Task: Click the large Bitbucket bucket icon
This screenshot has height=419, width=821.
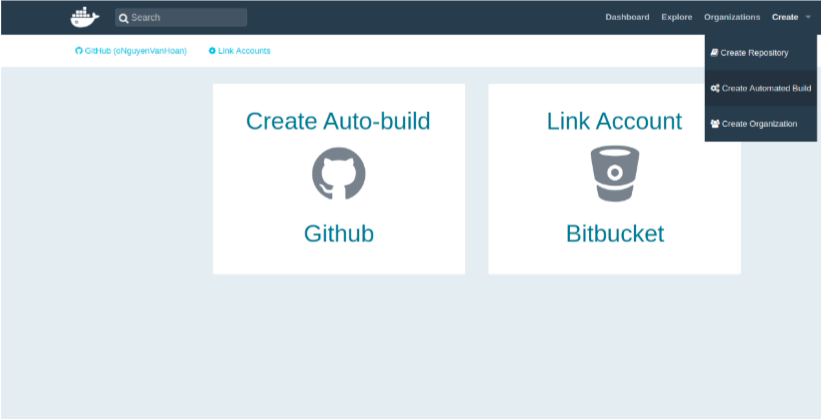Action: [x=614, y=173]
